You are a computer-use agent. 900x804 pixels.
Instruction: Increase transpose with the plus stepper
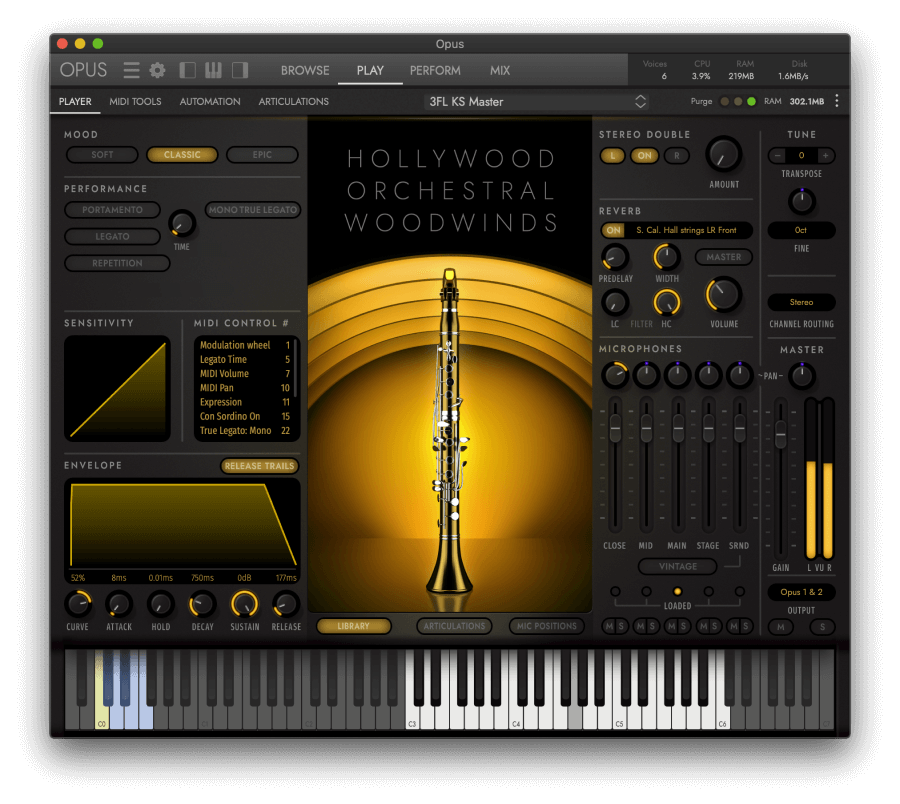tap(825, 155)
